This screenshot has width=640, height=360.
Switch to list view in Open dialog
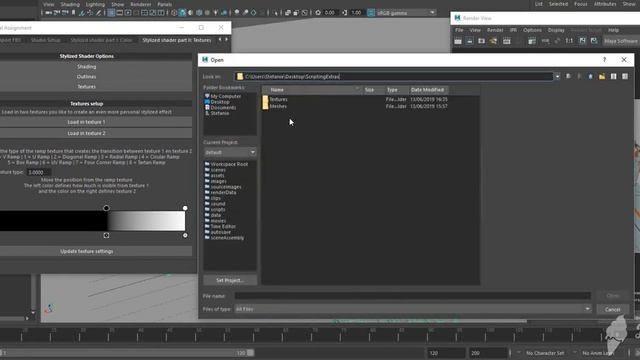pos(613,77)
